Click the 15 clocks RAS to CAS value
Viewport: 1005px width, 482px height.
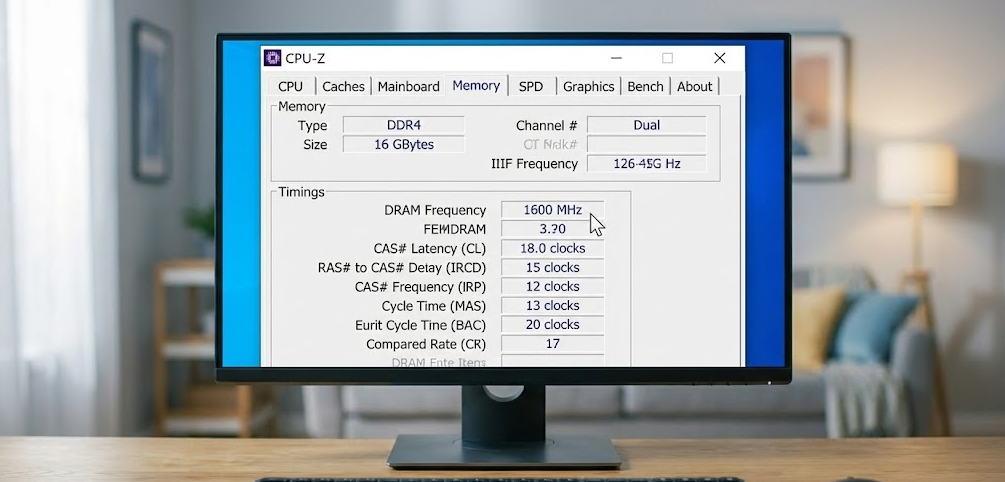click(x=552, y=267)
